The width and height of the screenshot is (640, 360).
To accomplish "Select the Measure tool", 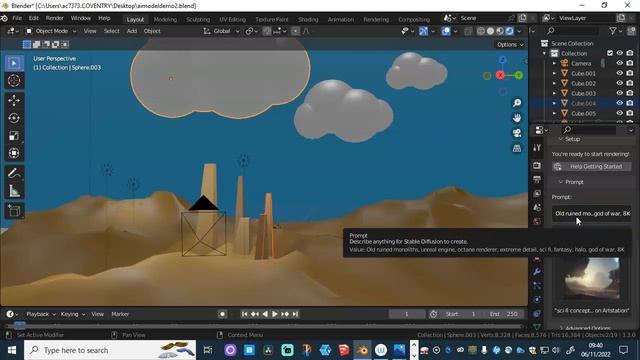I will pyautogui.click(x=14, y=191).
